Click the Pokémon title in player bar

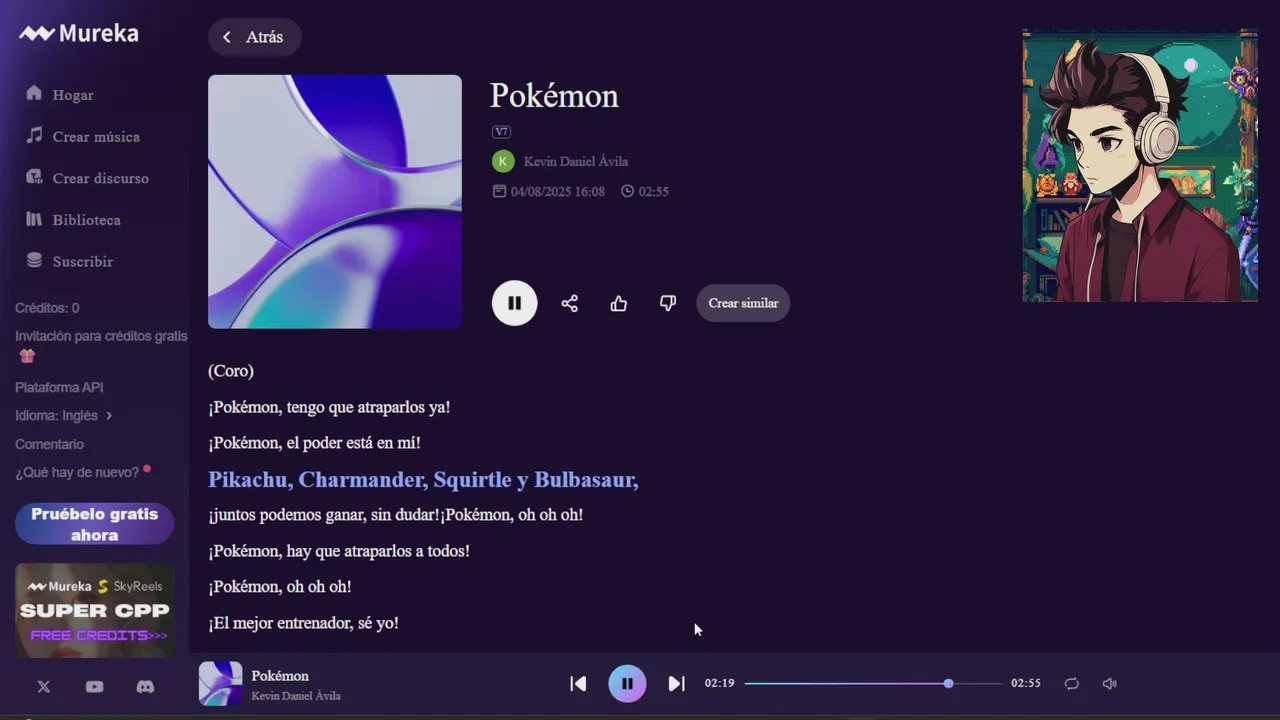tap(280, 676)
